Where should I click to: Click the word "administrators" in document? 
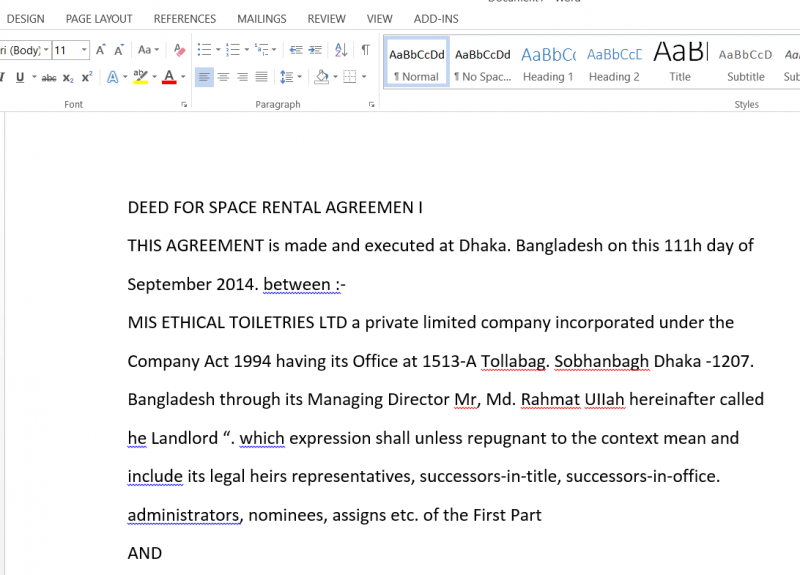[x=183, y=515]
